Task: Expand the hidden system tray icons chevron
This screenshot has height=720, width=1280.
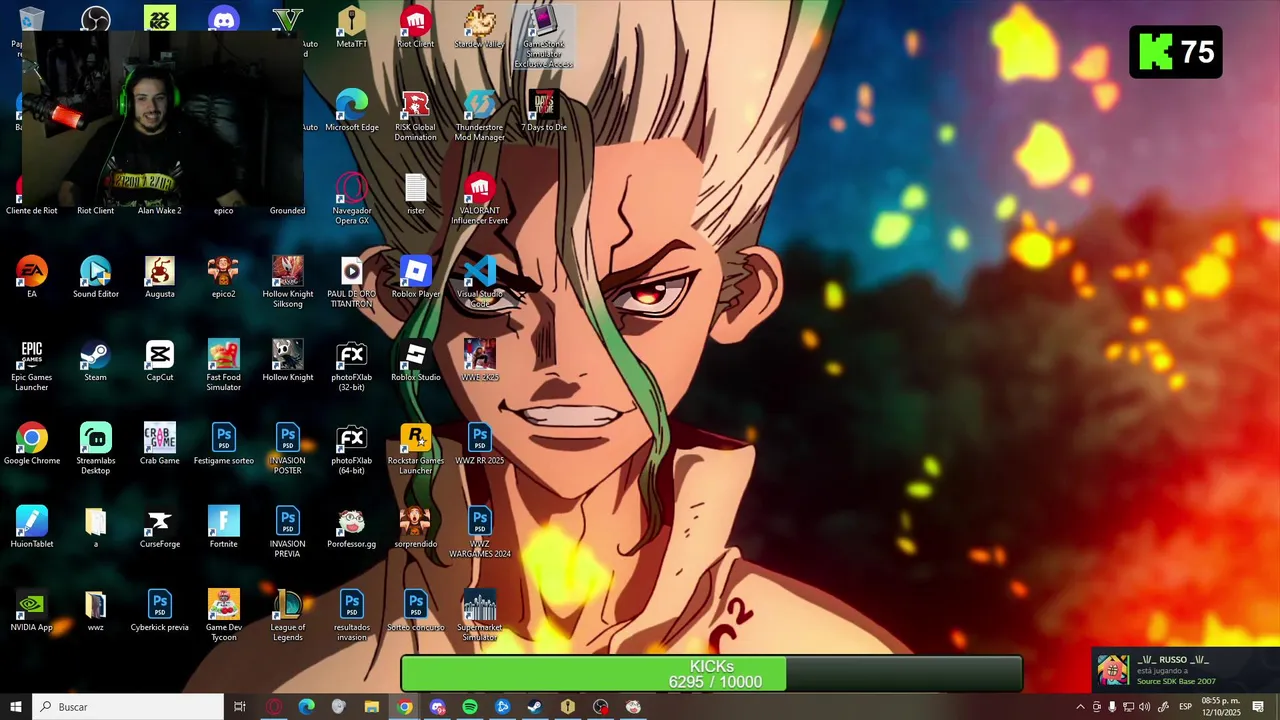Action: (x=1080, y=707)
